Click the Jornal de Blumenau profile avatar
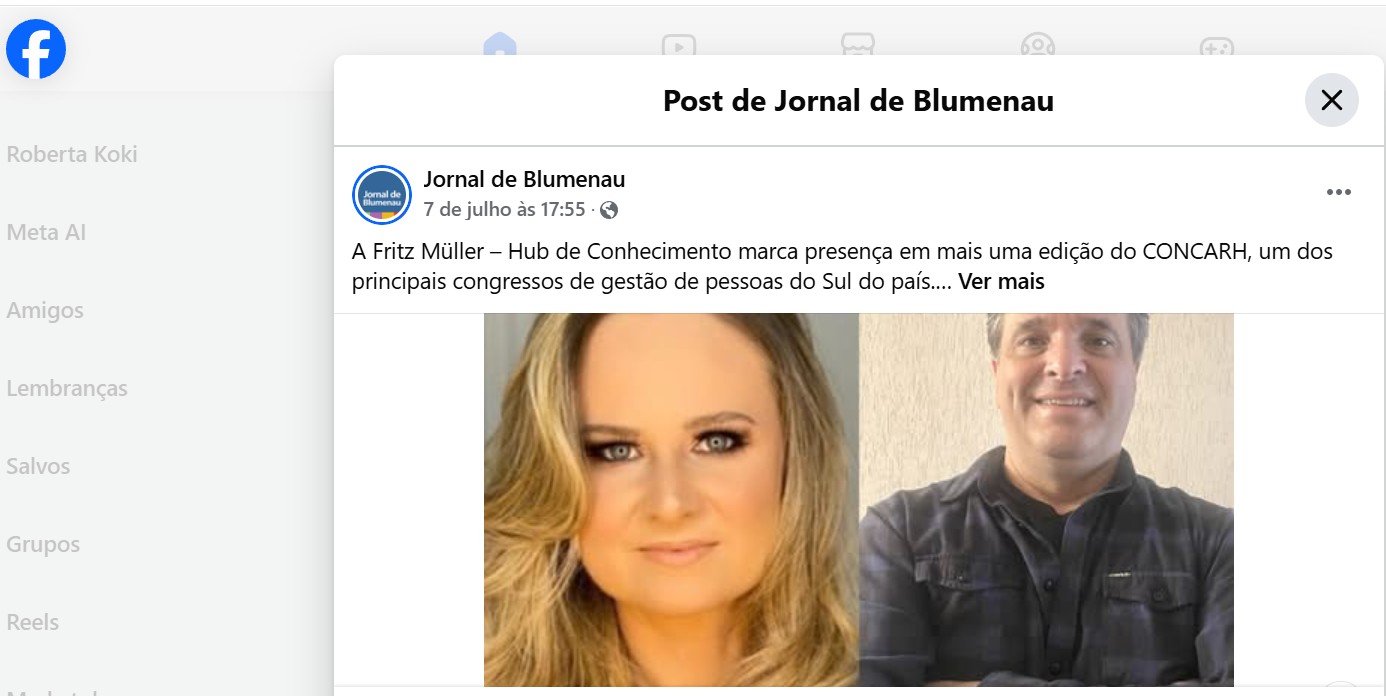 pyautogui.click(x=382, y=194)
